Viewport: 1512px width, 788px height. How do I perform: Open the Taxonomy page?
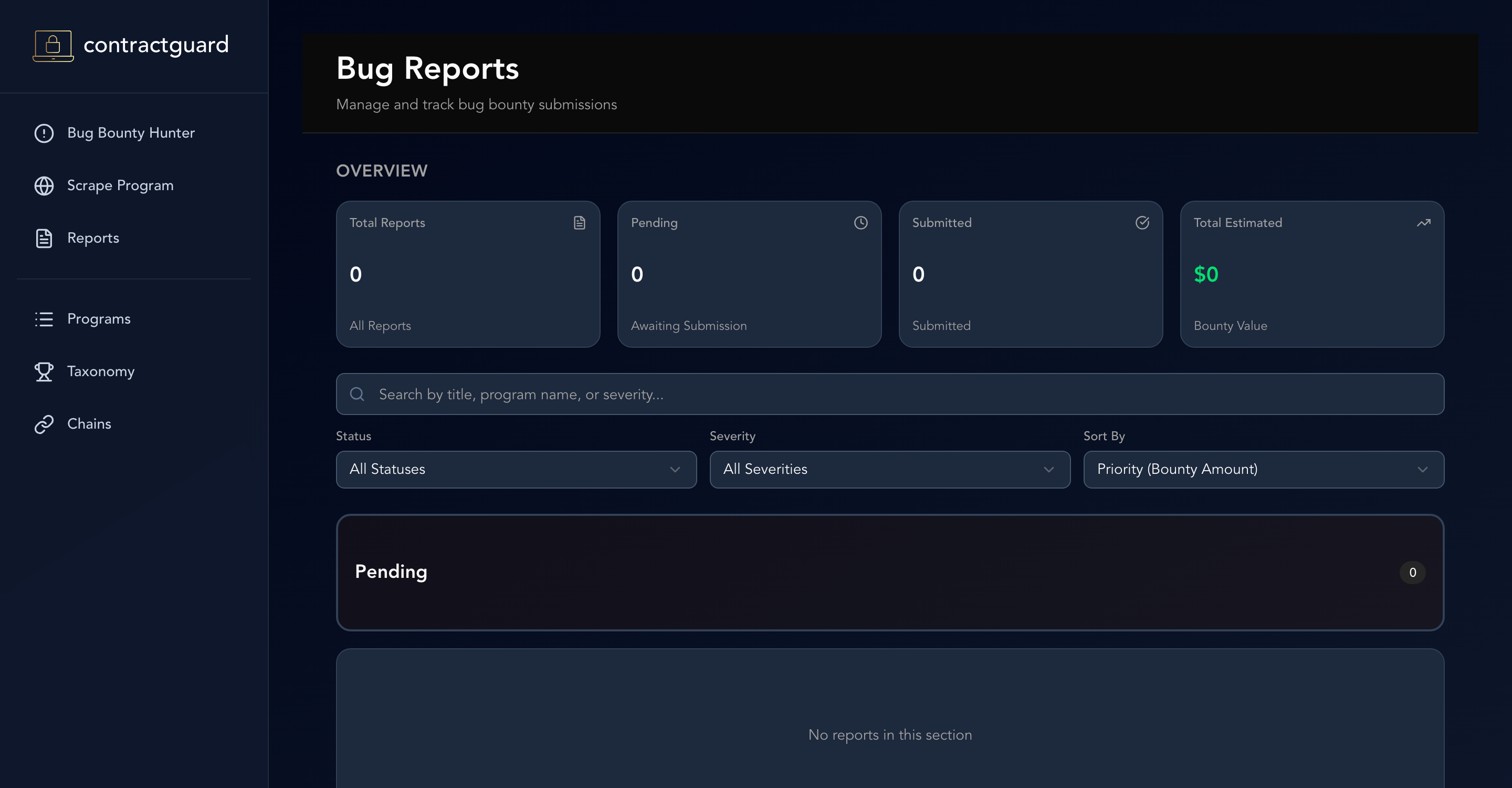pyautogui.click(x=101, y=372)
